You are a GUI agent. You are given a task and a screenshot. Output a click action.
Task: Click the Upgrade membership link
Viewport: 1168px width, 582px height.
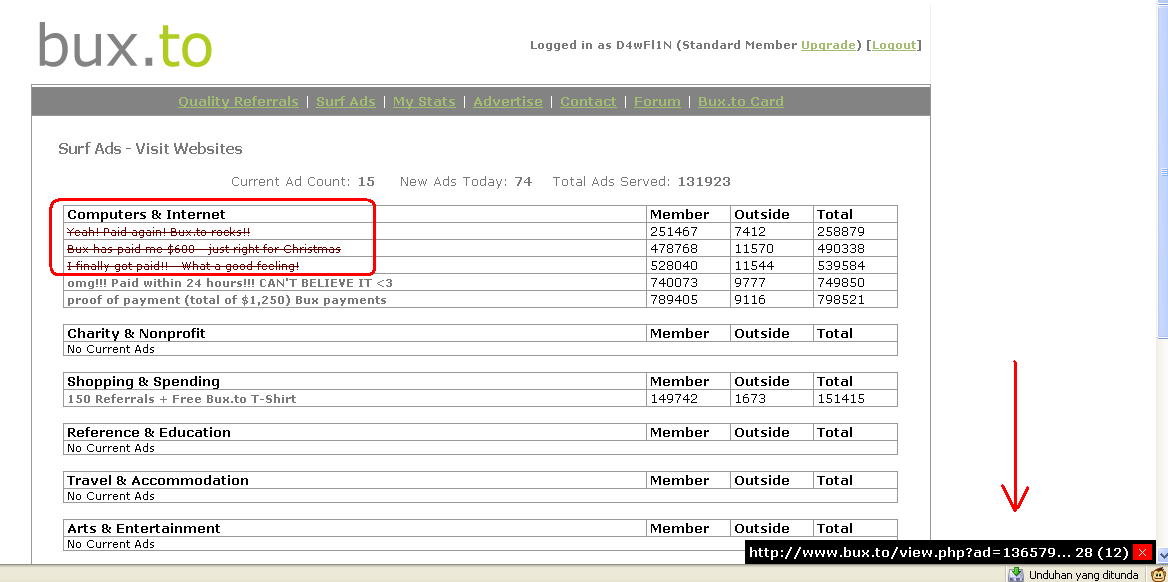point(828,45)
